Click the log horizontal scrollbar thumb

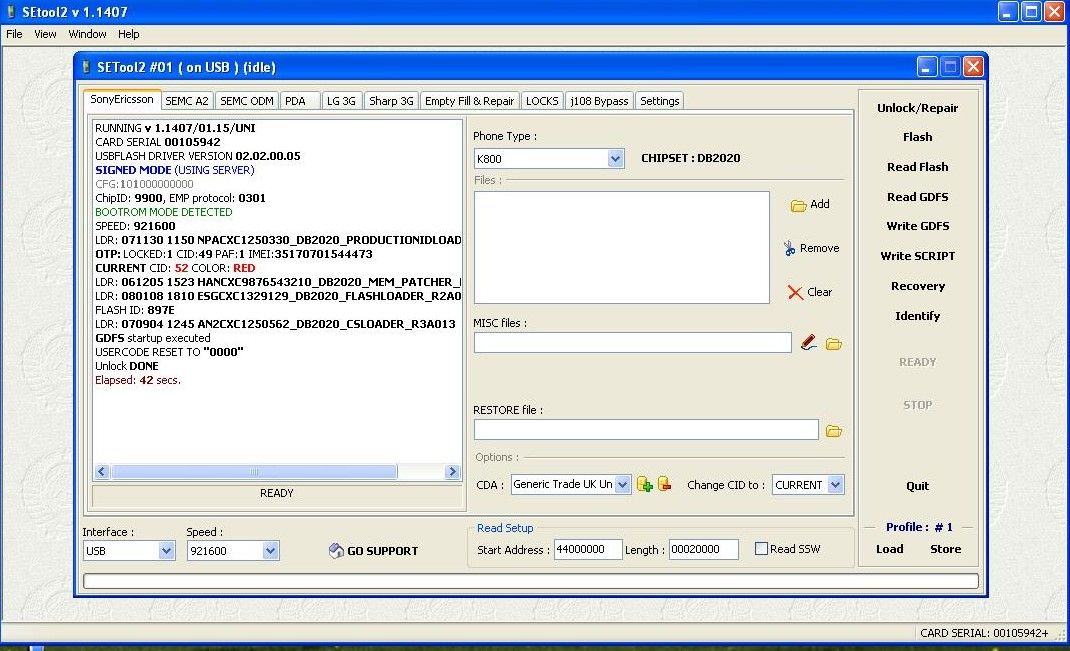(x=254, y=472)
